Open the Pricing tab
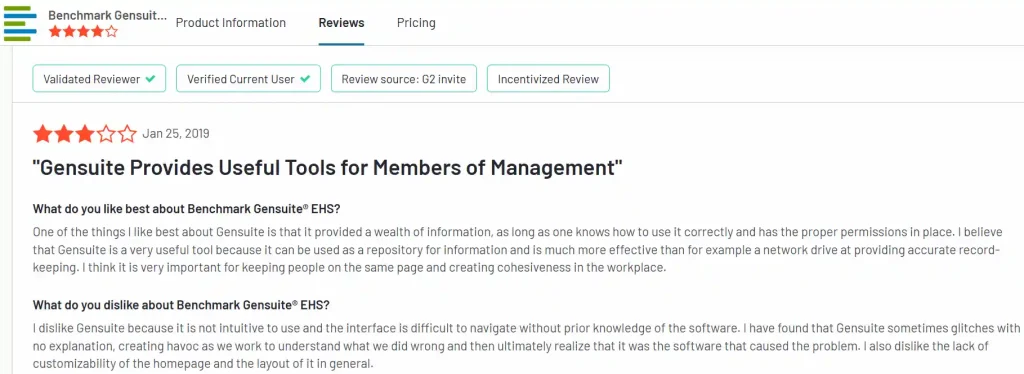 coord(416,23)
